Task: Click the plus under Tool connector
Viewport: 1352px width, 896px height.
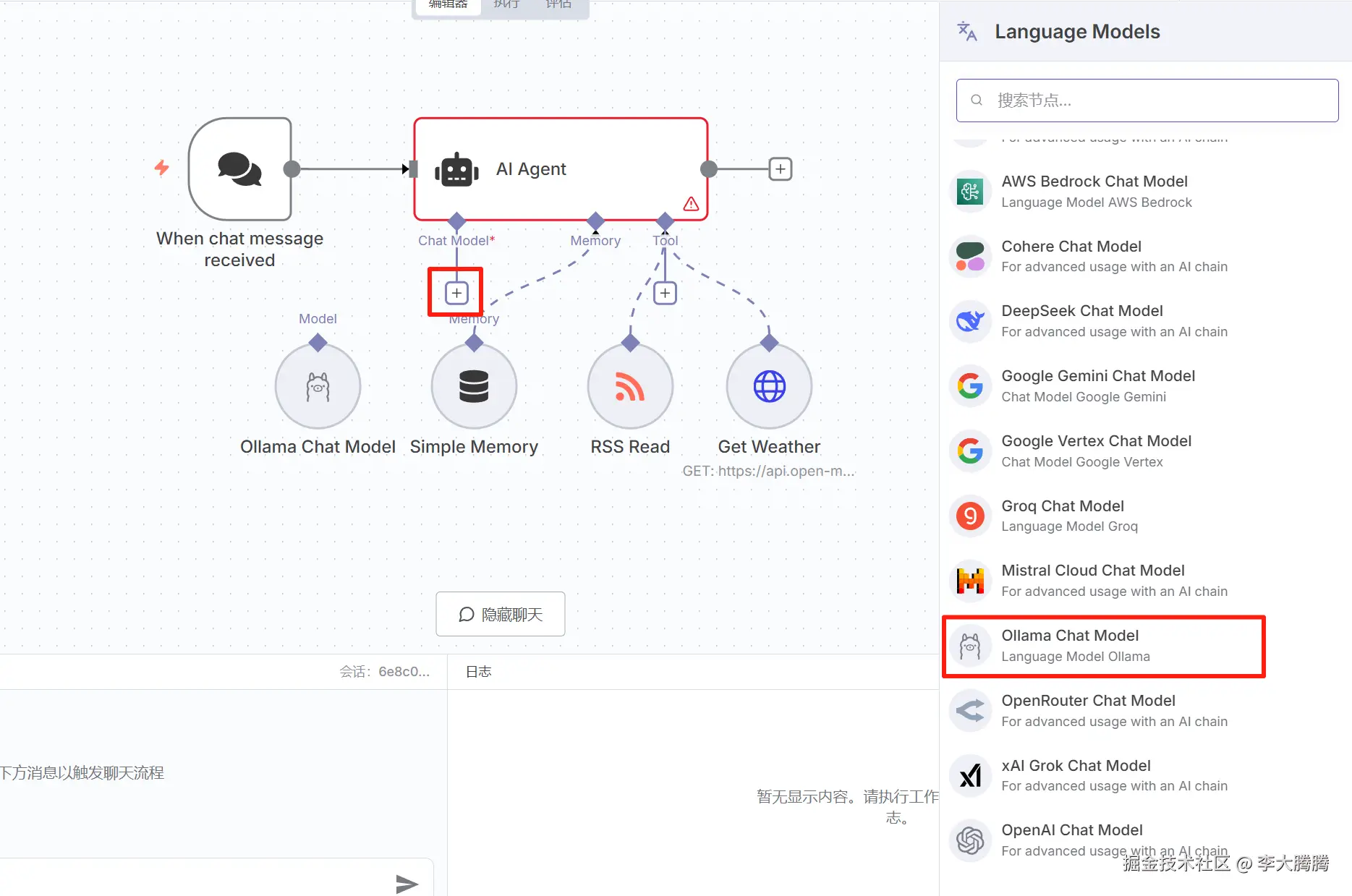Action: 665,293
